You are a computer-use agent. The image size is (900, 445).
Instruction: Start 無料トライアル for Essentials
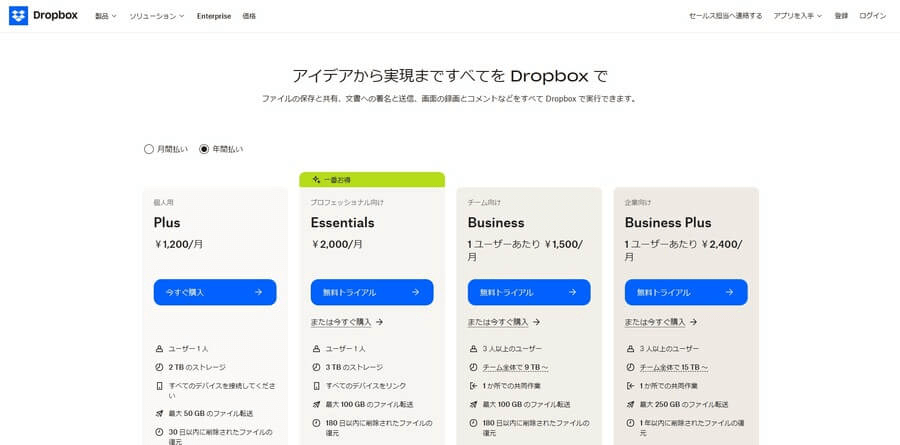(372, 292)
